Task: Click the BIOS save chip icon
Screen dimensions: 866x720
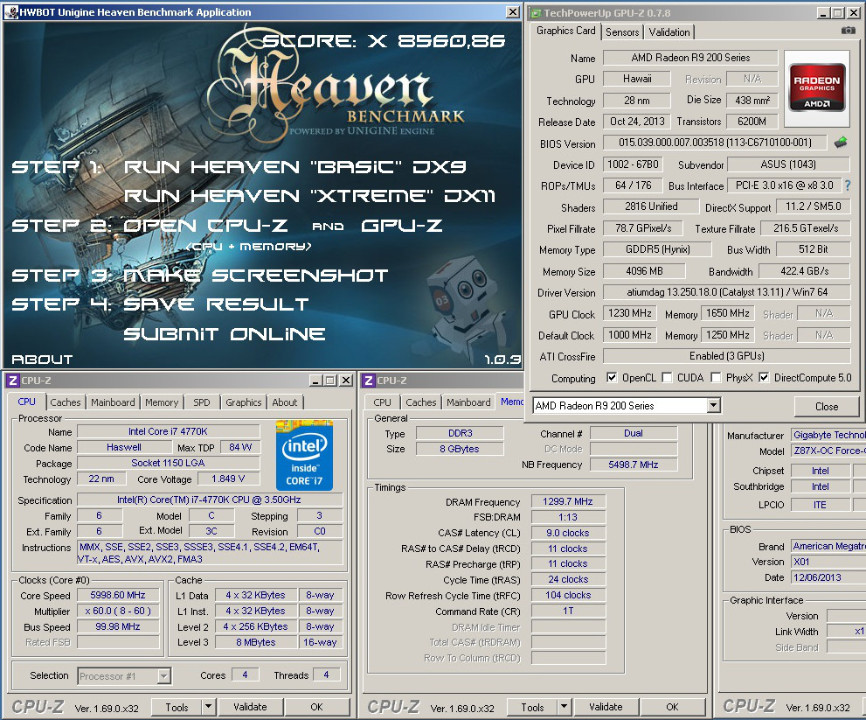Action: [841, 142]
